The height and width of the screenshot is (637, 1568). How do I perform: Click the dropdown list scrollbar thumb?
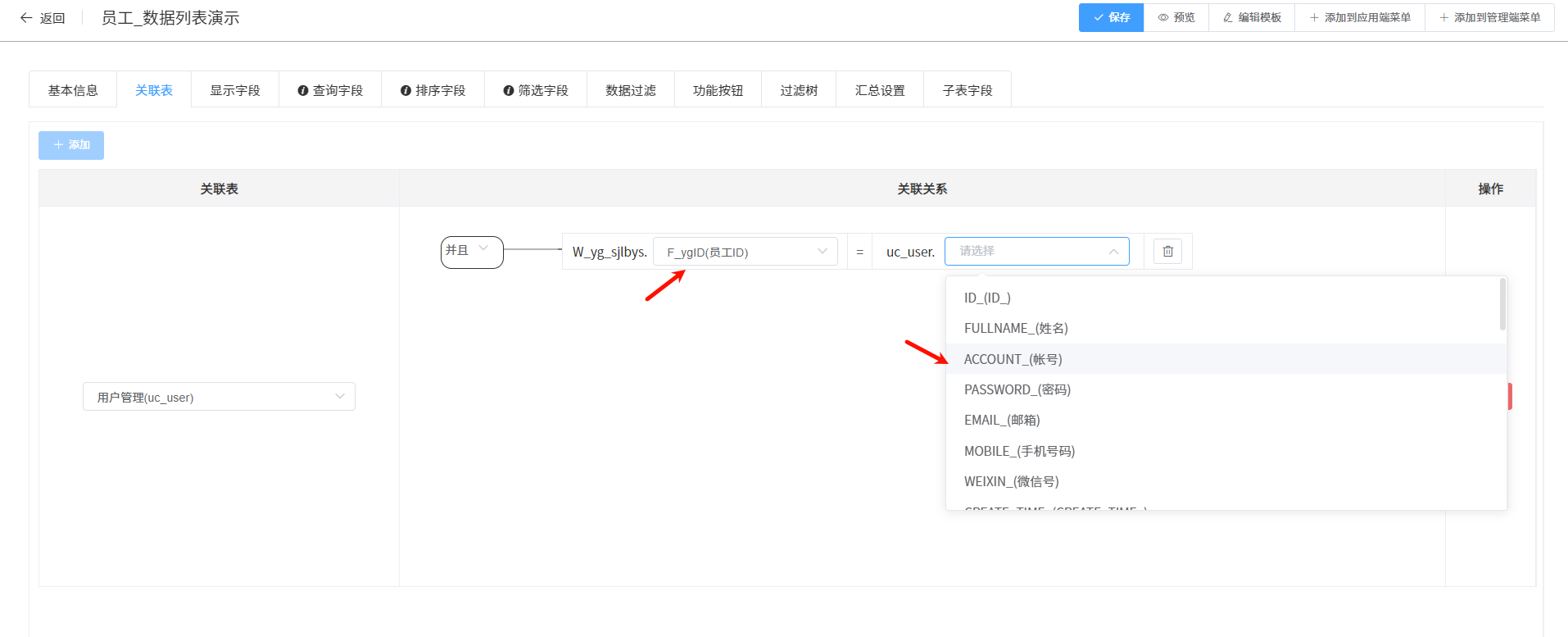click(1502, 304)
